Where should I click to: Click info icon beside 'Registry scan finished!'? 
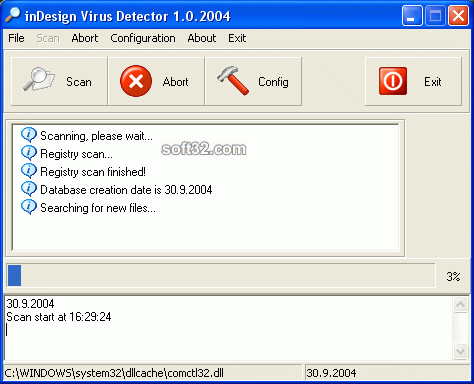pyautogui.click(x=29, y=171)
